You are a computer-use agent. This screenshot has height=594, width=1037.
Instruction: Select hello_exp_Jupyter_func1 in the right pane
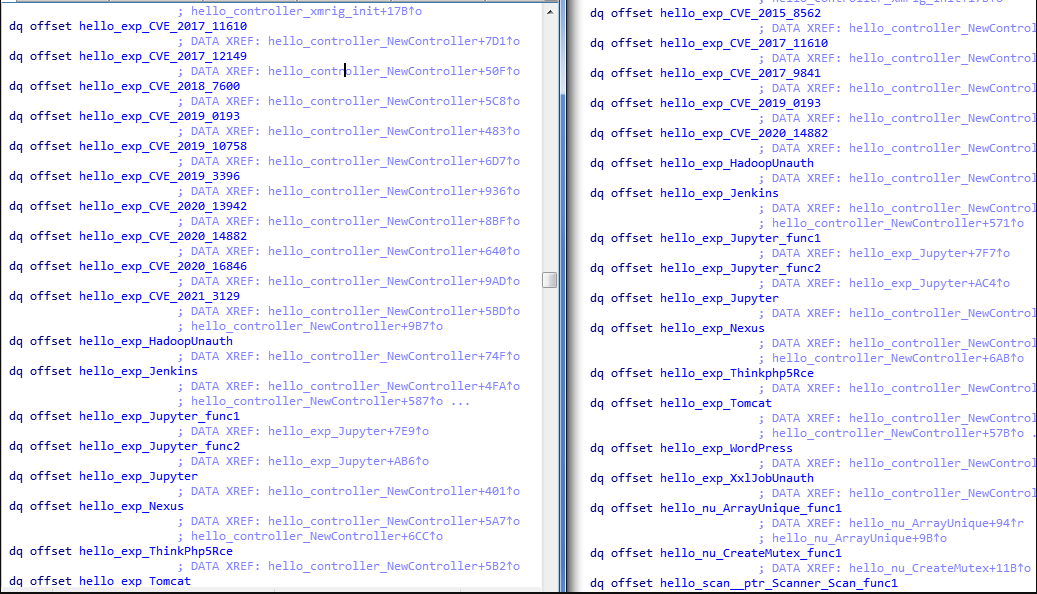coord(741,238)
